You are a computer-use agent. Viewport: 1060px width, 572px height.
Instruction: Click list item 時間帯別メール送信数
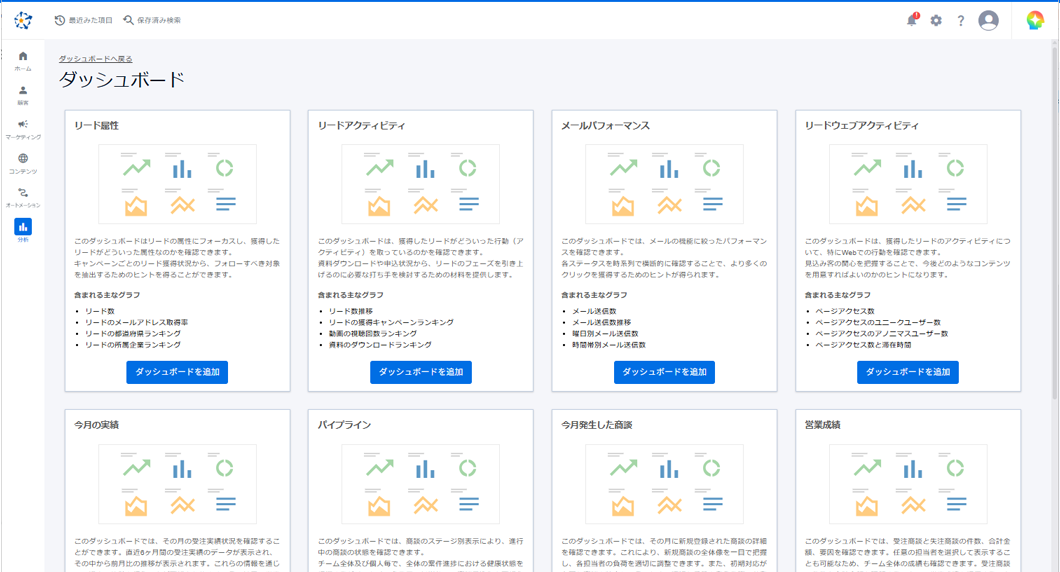point(609,345)
